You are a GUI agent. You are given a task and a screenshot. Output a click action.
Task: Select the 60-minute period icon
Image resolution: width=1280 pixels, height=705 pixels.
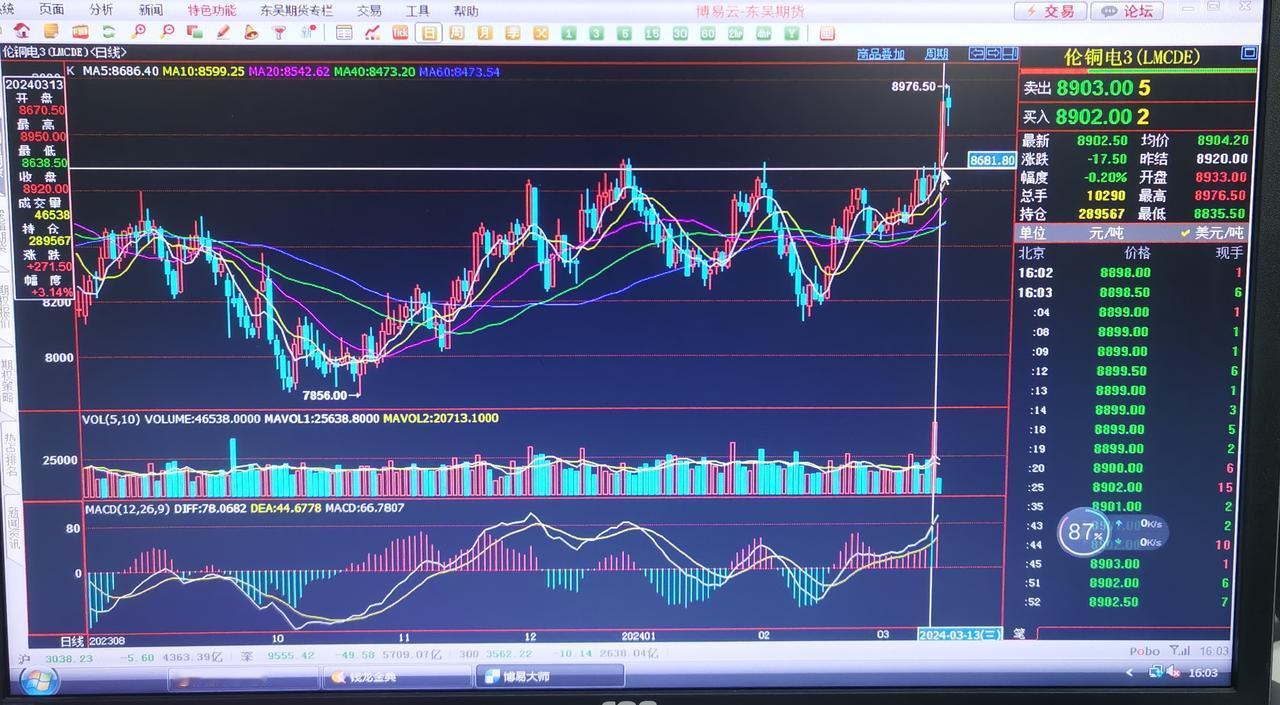pos(708,32)
